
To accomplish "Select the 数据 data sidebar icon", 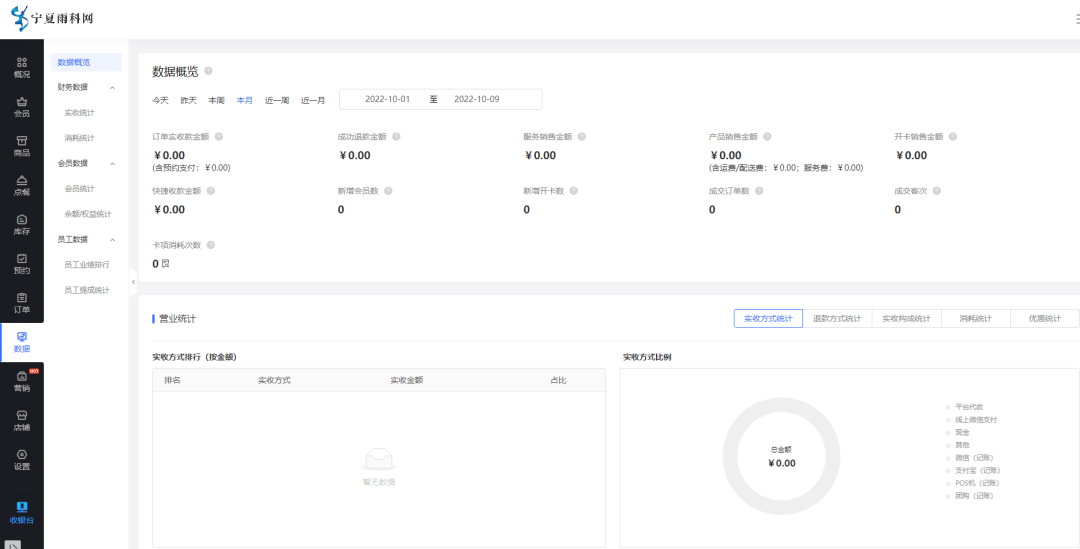I will 21,342.
